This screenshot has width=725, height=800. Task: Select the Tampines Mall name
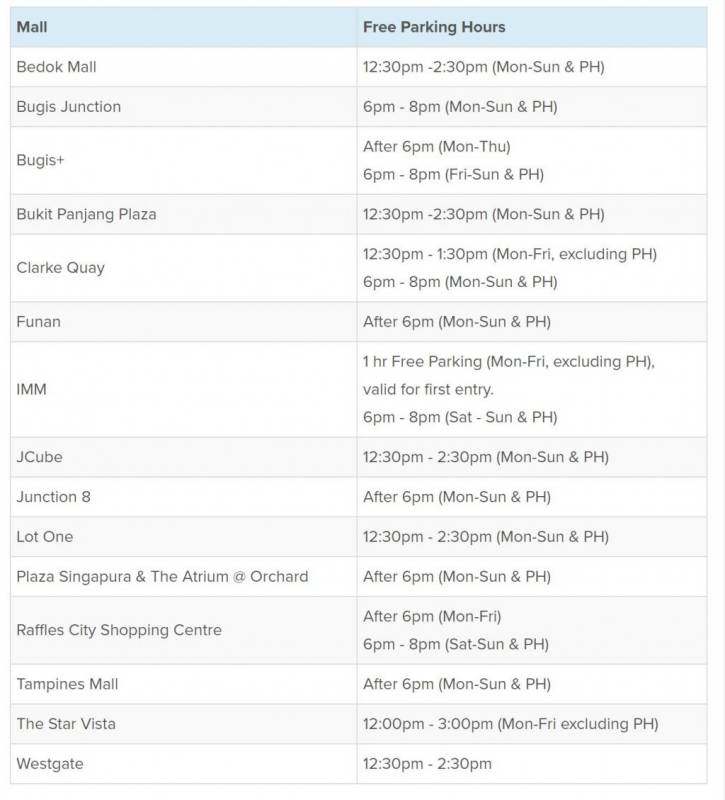pos(67,684)
